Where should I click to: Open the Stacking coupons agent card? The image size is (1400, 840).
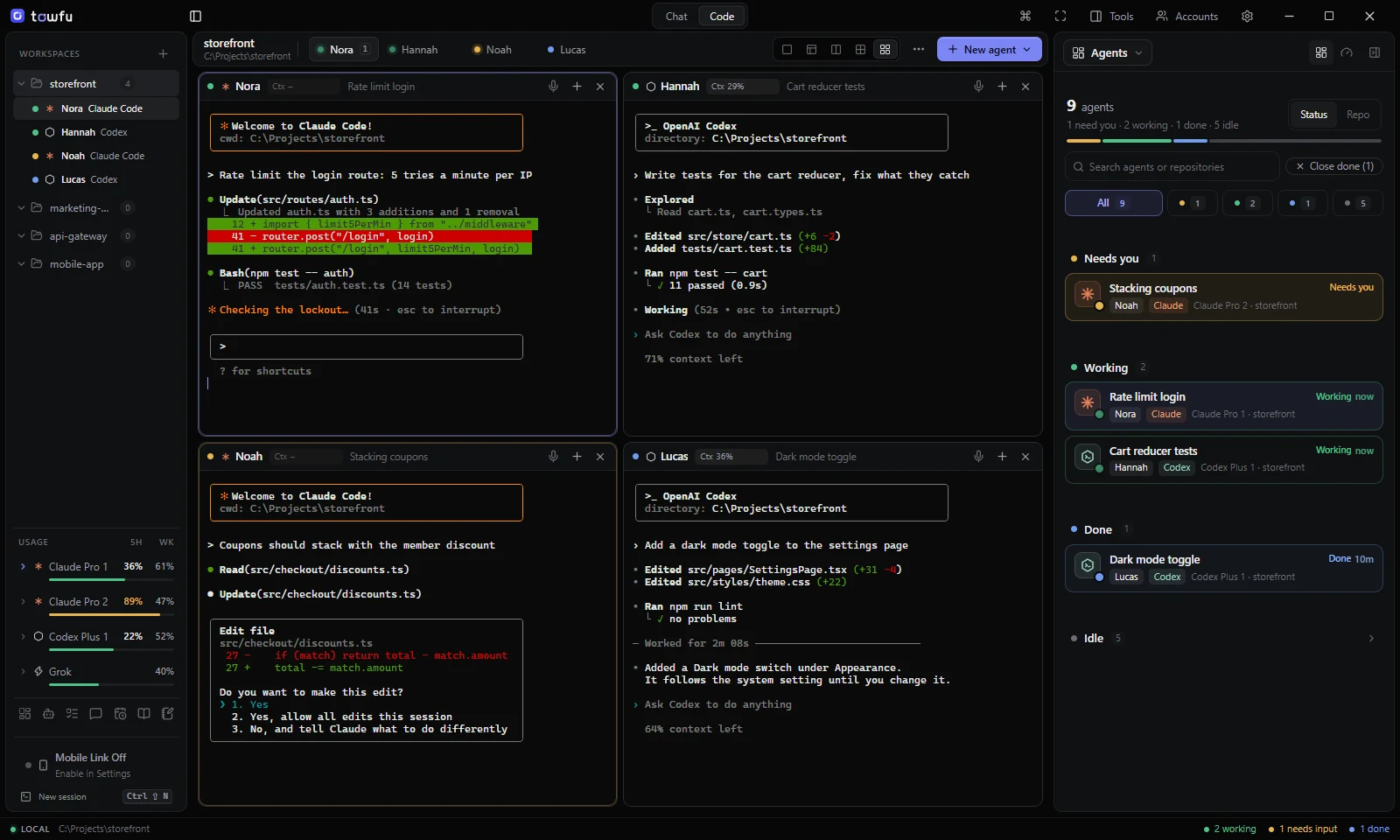tap(1223, 297)
